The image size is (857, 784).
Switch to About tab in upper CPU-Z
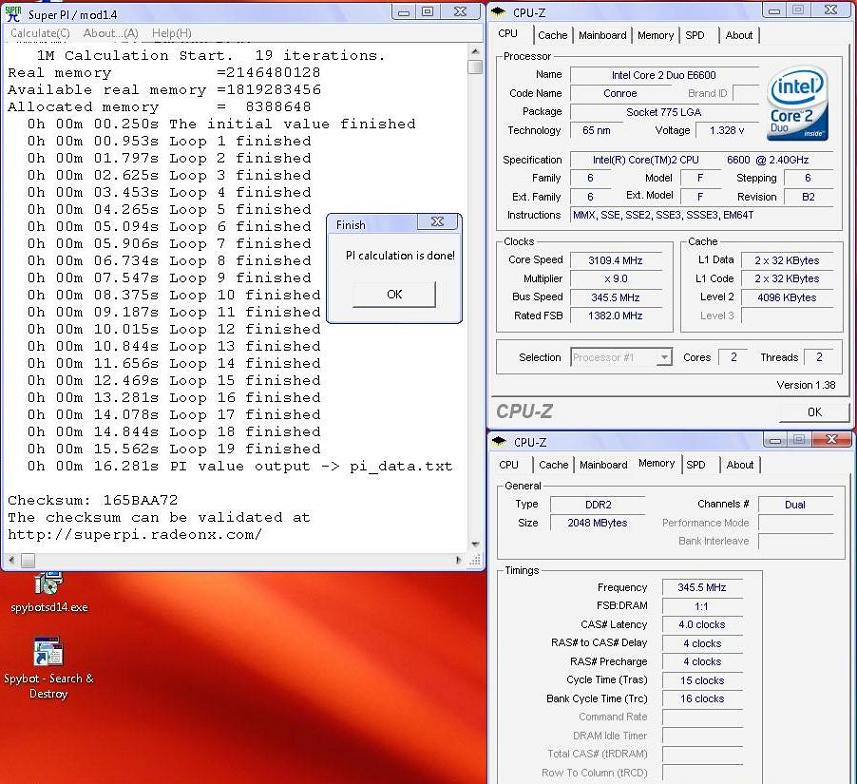coord(739,35)
